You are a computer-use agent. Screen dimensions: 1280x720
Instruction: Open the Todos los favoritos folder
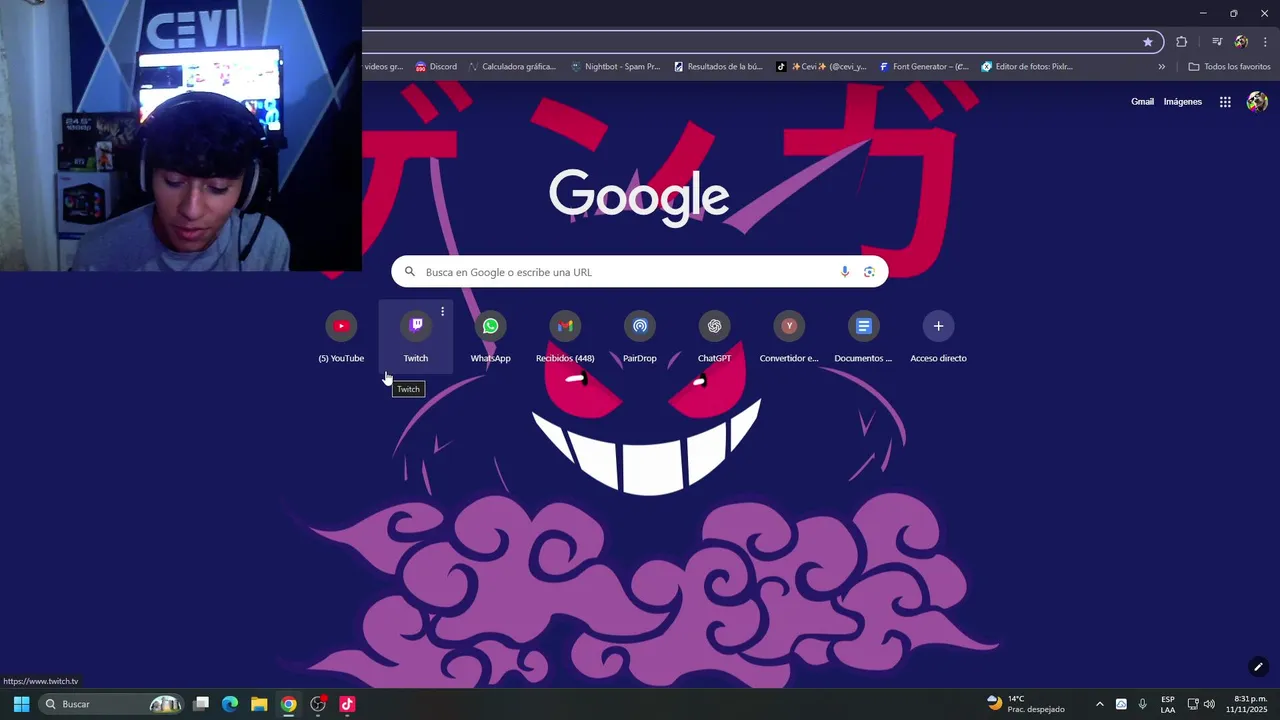pos(1229,67)
